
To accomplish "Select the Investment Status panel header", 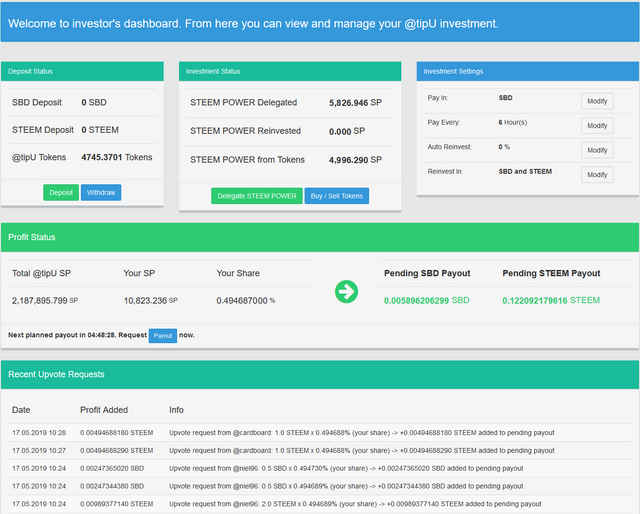I will coord(290,71).
